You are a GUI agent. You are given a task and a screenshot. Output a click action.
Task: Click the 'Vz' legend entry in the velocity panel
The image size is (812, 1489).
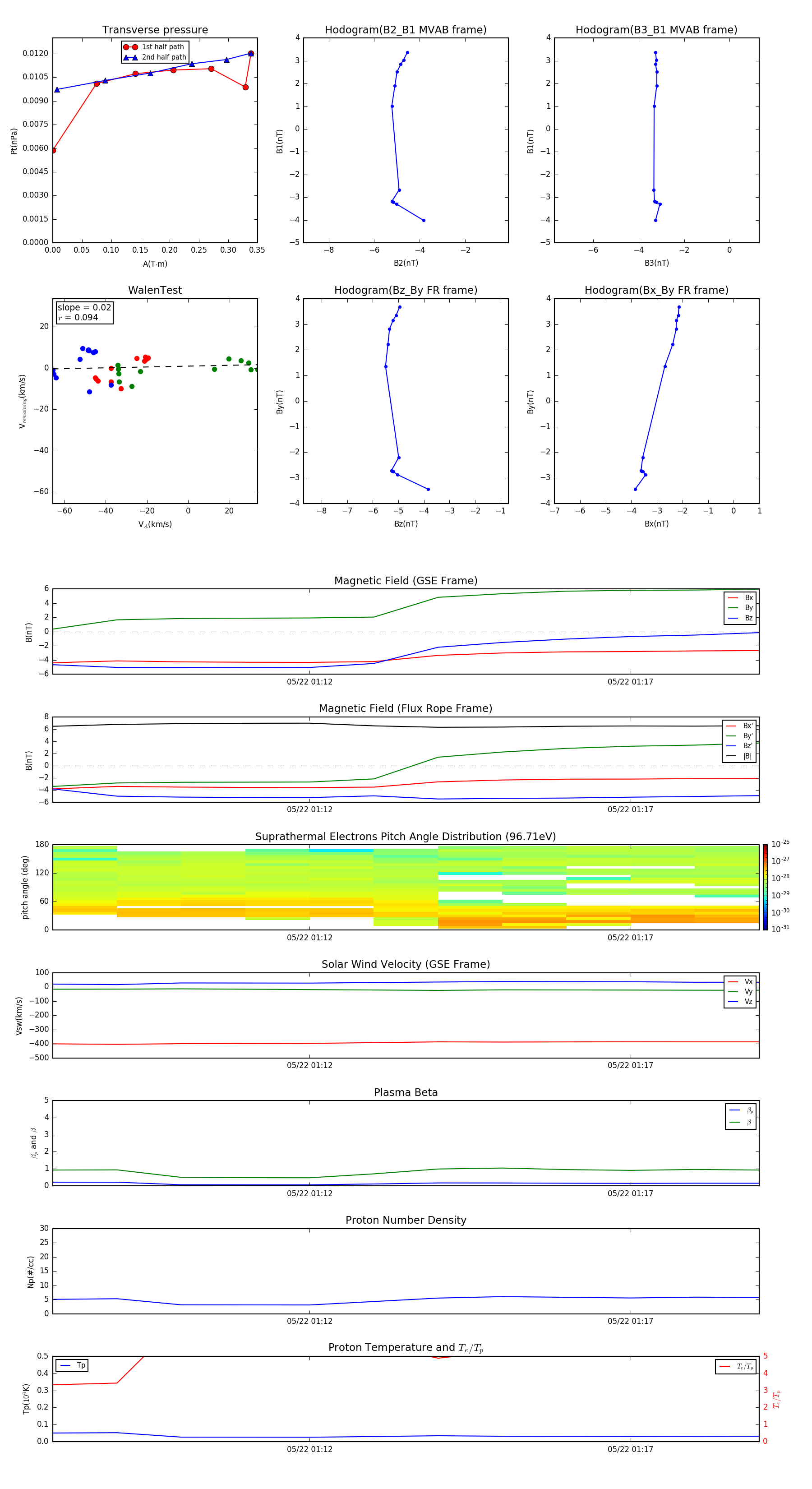point(740,1002)
